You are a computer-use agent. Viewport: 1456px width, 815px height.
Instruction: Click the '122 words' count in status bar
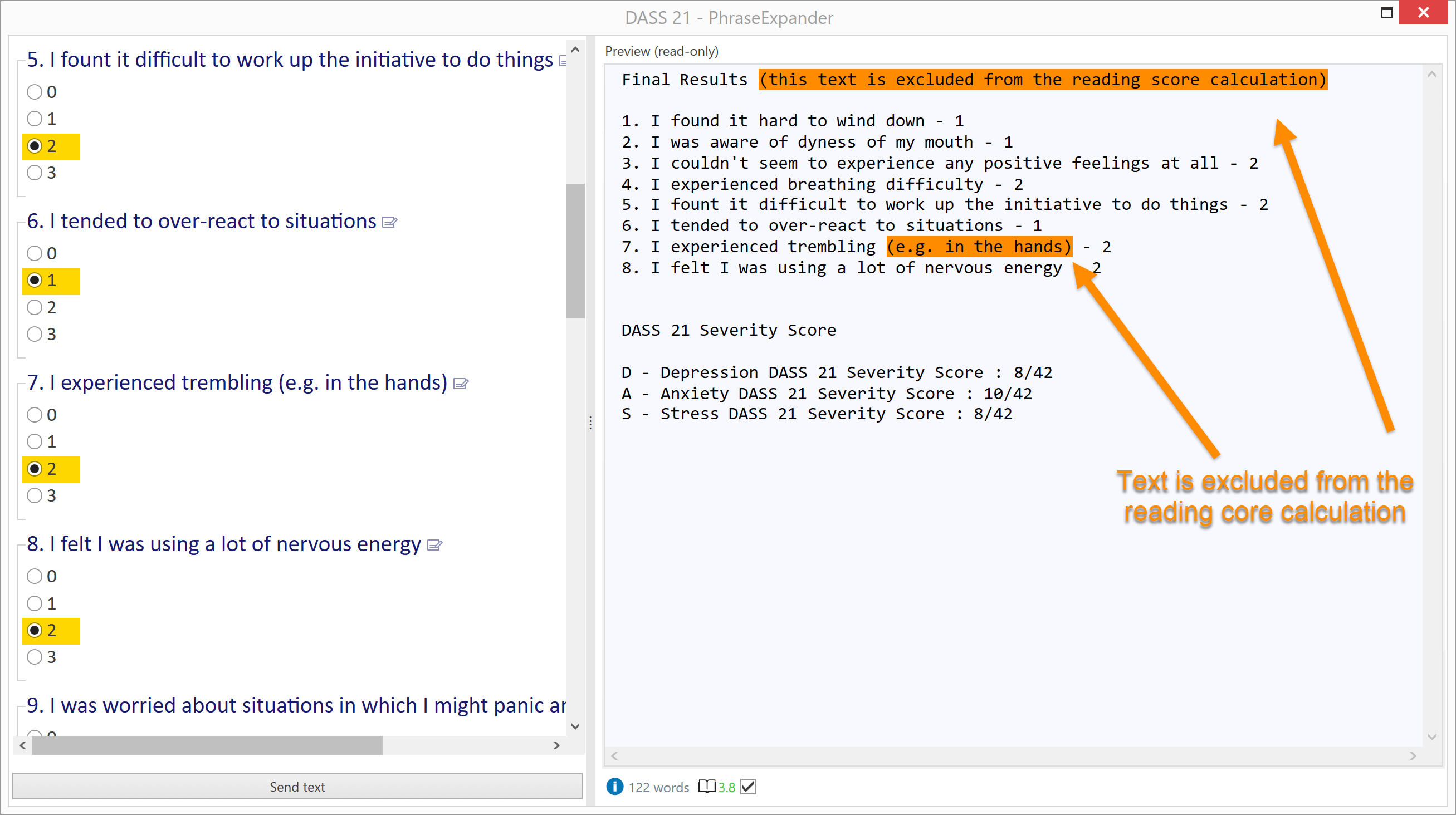(x=658, y=787)
